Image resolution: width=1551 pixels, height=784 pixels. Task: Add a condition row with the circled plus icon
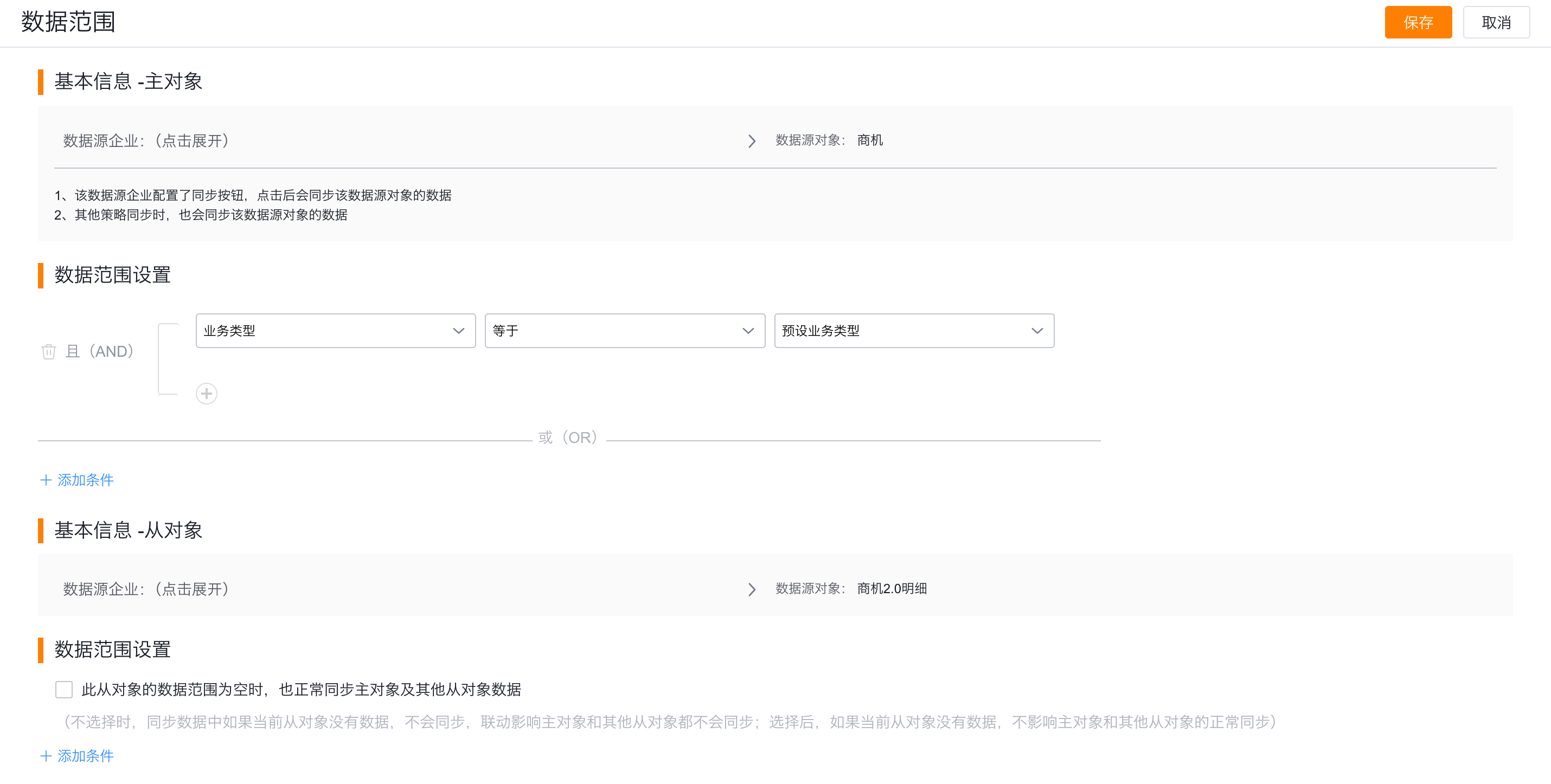click(x=207, y=393)
